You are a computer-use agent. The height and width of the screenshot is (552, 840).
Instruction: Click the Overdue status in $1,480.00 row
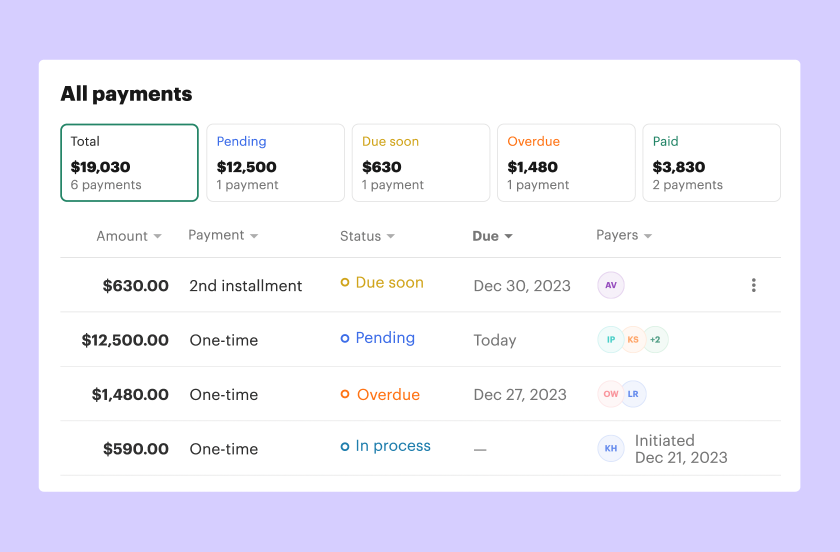[387, 395]
